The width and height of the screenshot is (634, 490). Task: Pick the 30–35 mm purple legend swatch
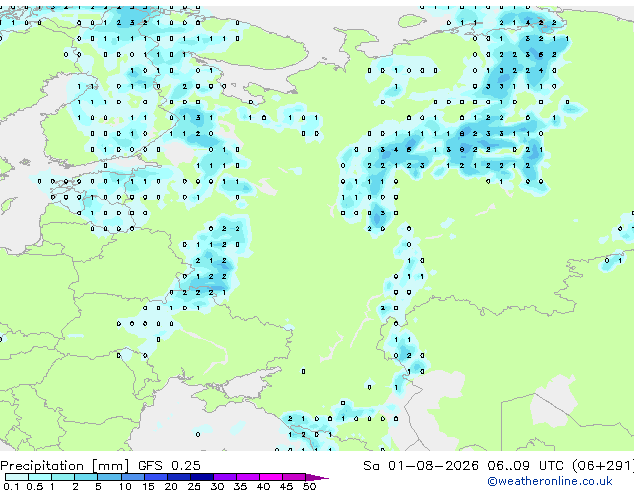[x=225, y=477]
